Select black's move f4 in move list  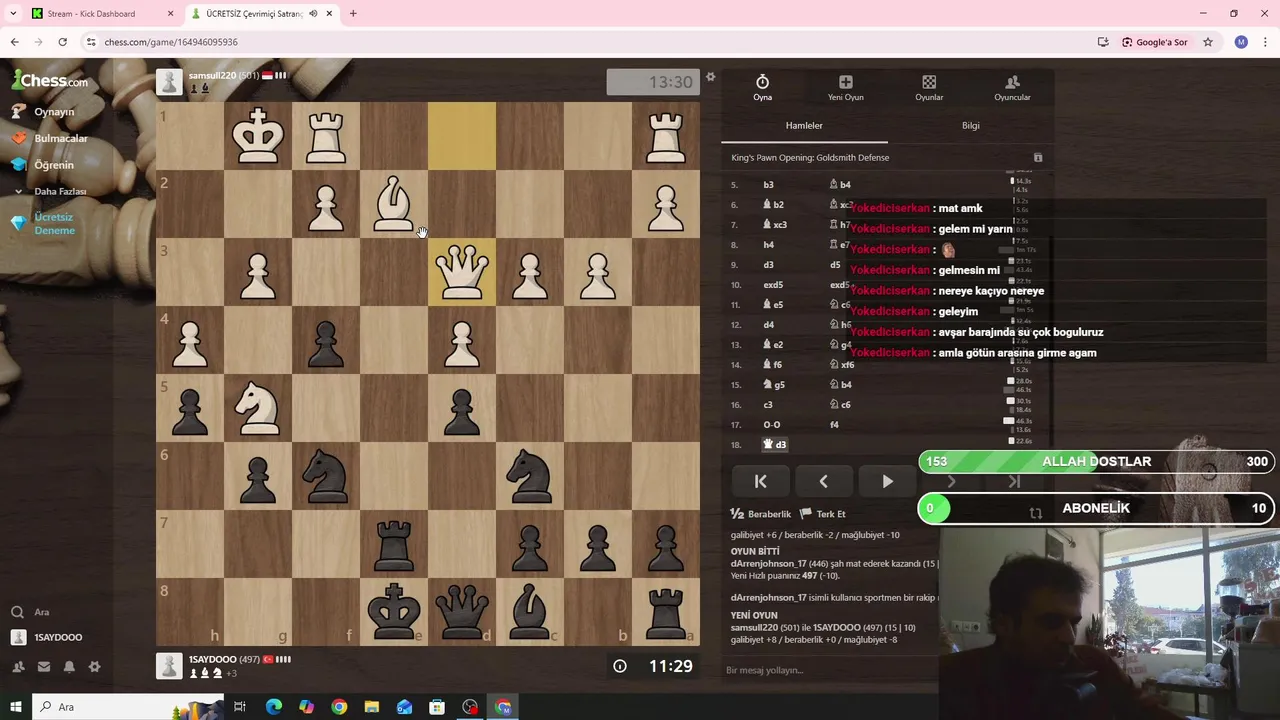(835, 425)
